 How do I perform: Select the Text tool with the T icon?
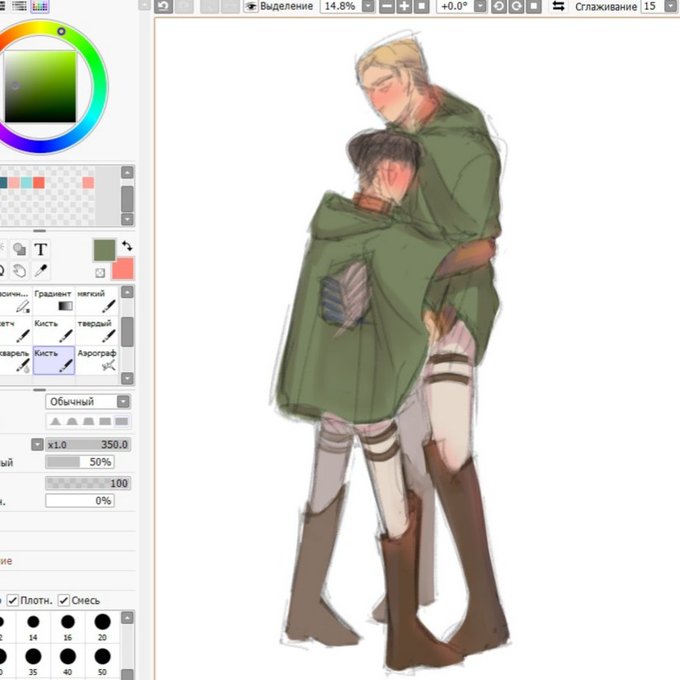(41, 249)
